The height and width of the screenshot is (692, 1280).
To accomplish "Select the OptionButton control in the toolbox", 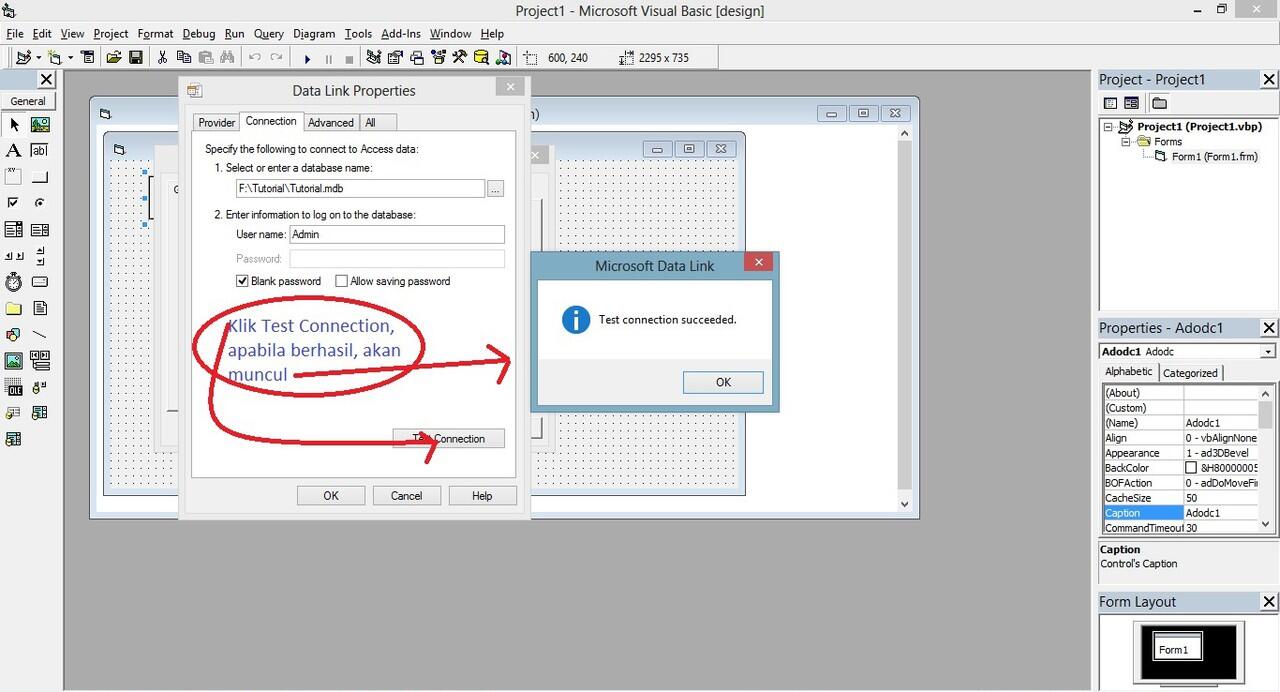I will coord(40,203).
